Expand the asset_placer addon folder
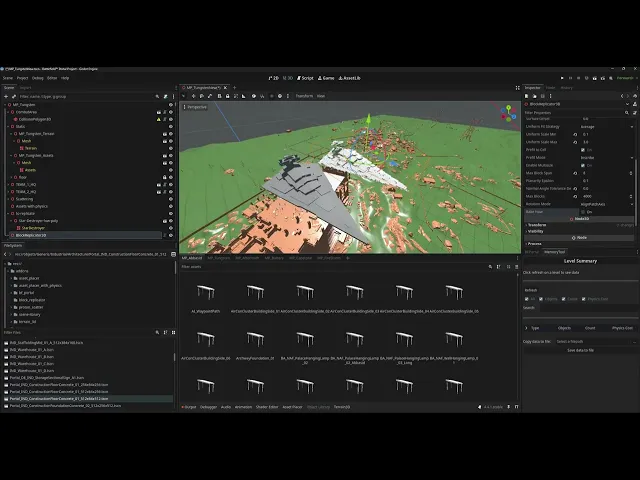The image size is (640, 480). tap(11, 278)
